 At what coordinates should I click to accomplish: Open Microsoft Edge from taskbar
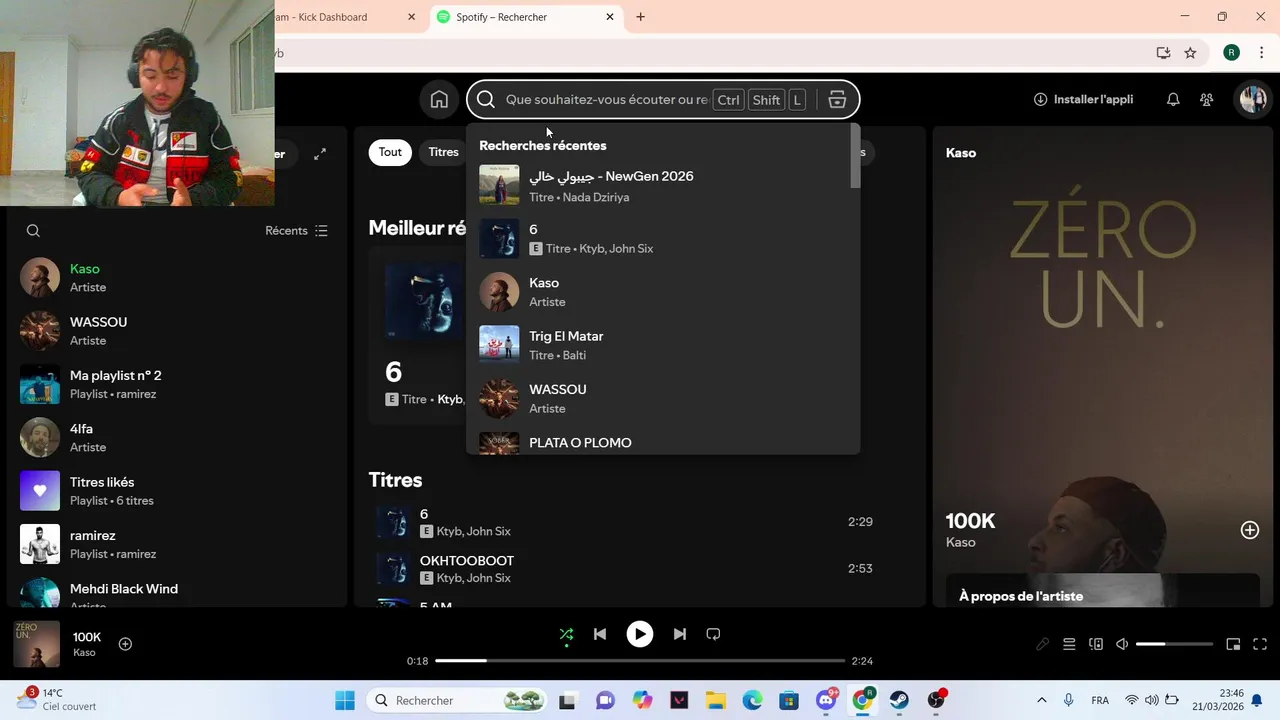pos(752,700)
